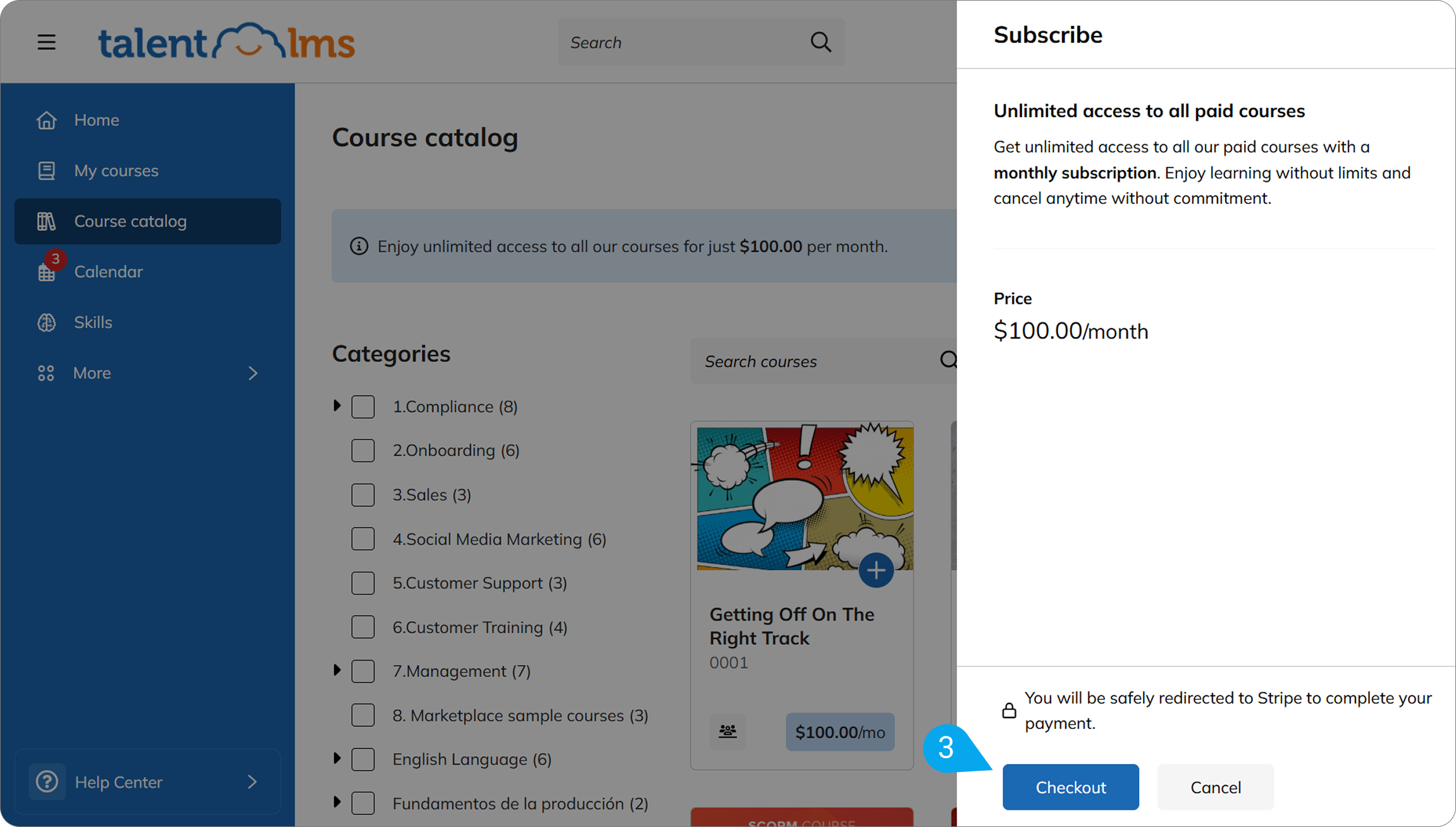Click the Calendar icon with badge
Viewport: 1456px width, 827px height.
point(47,270)
